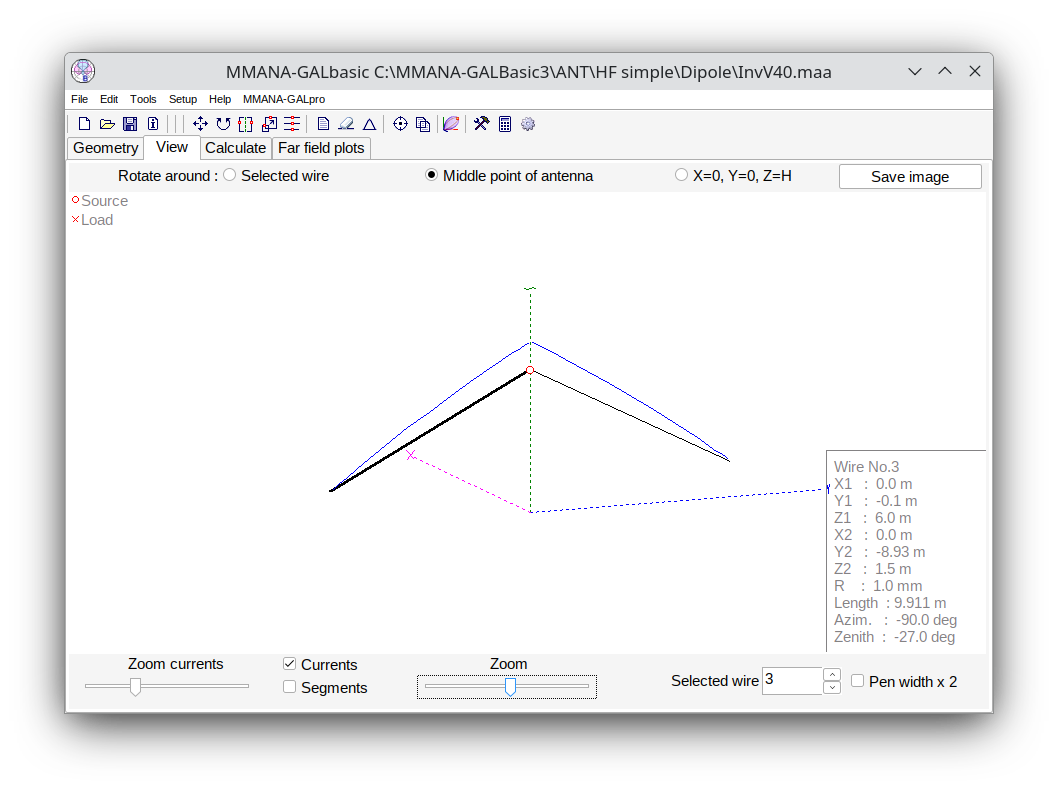Enable the Segments checkbox

[x=289, y=687]
